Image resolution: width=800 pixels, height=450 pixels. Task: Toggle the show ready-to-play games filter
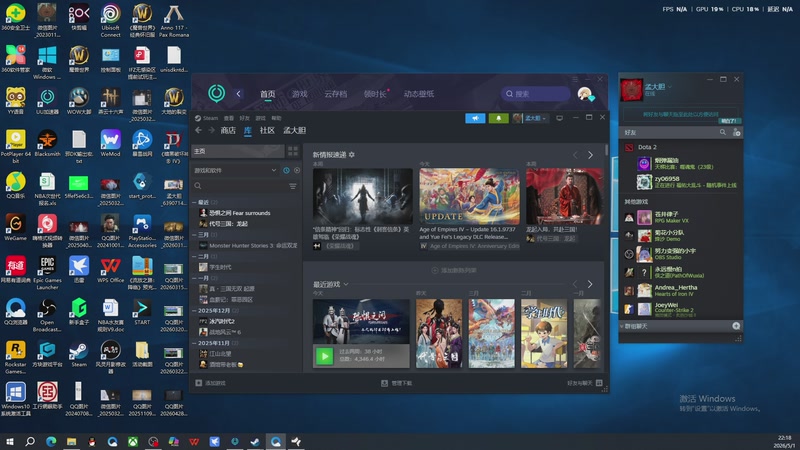(297, 170)
